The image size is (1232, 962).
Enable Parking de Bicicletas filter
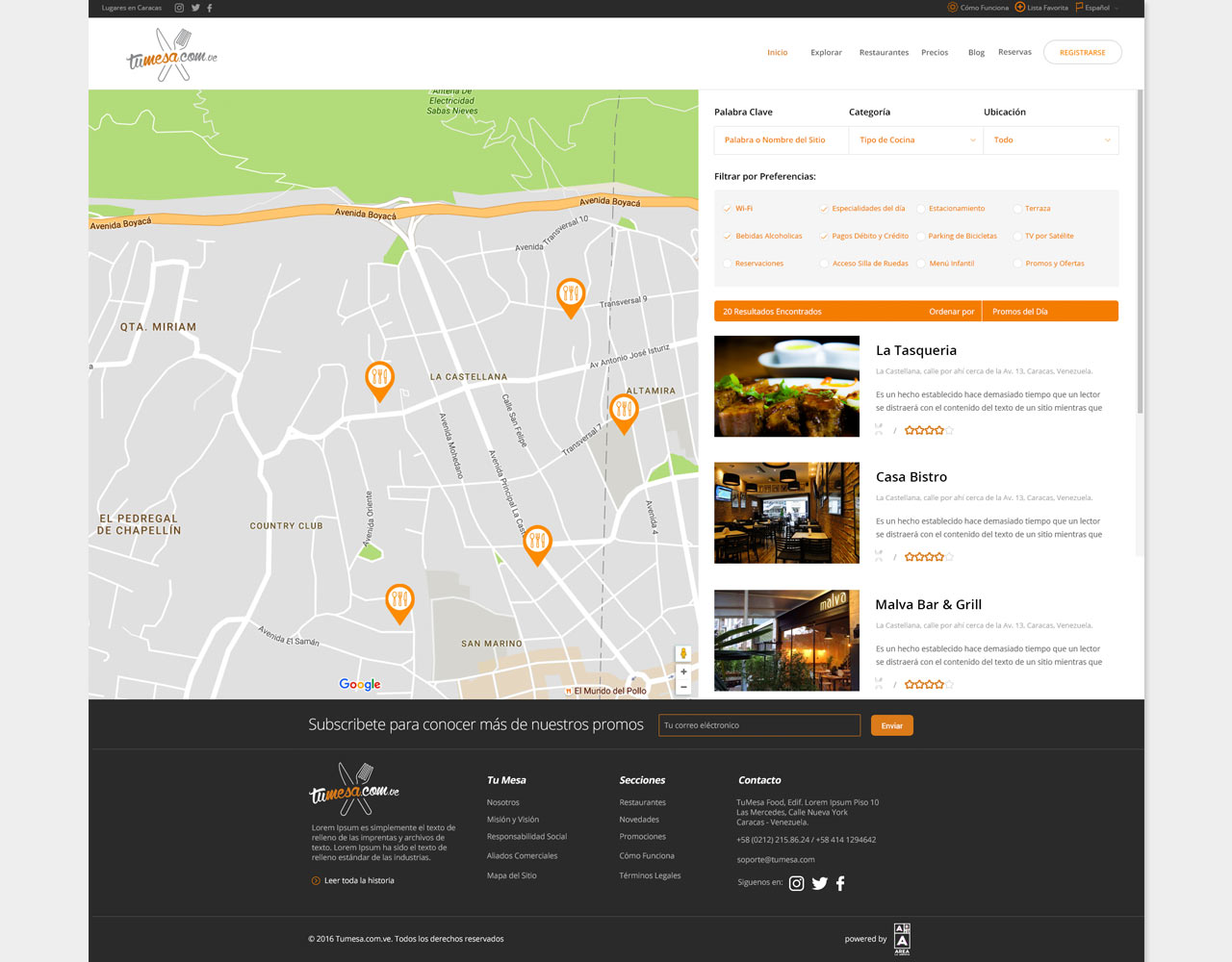tap(921, 236)
